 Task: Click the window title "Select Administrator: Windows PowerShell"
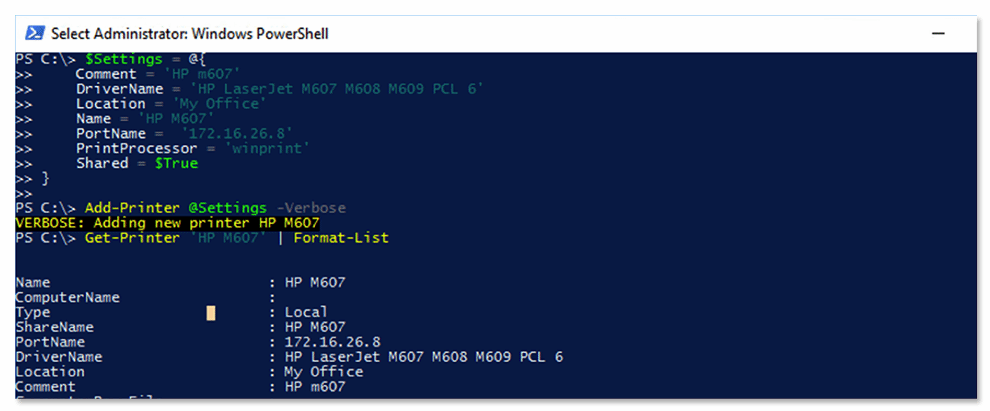(189, 34)
